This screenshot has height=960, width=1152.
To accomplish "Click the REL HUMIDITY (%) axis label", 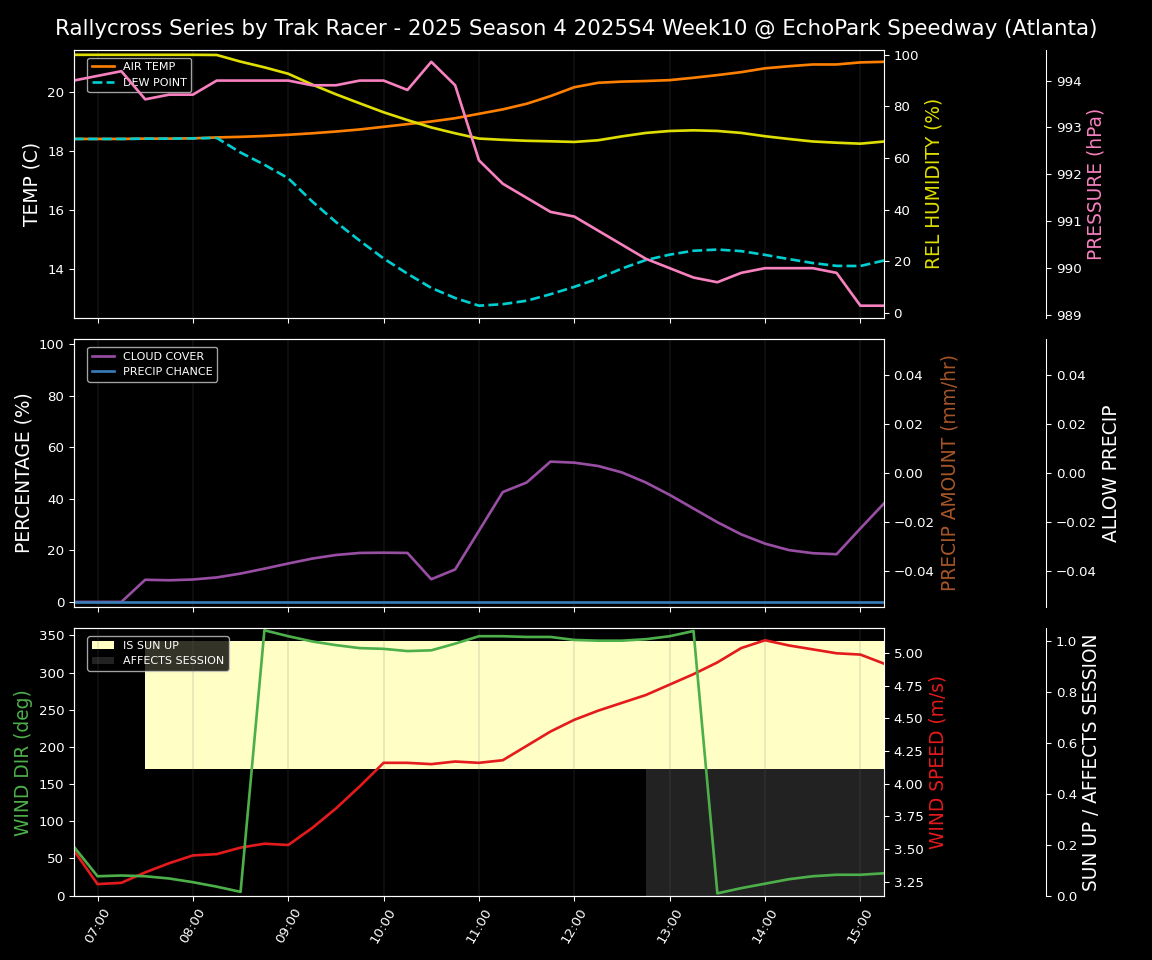I will pos(933,184).
